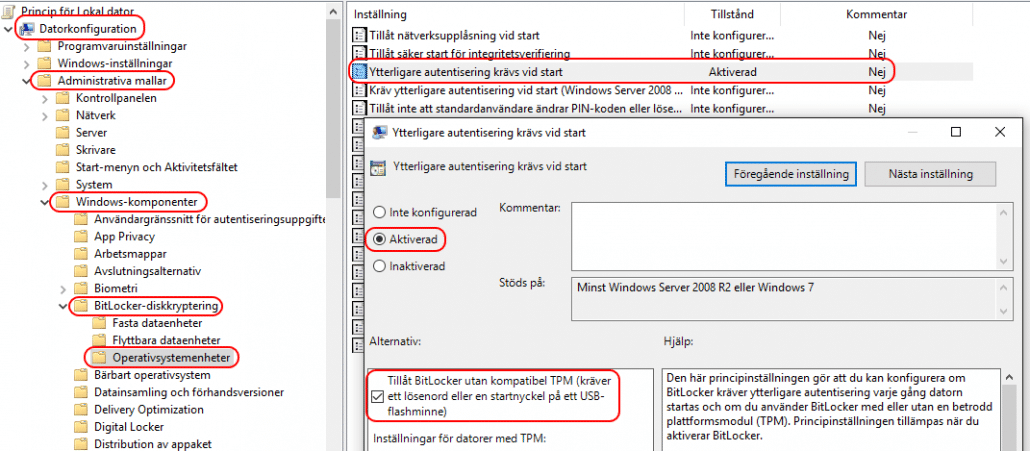Go to Nästa inställning
Image resolution: width=1030 pixels, height=451 pixels.
[930, 173]
